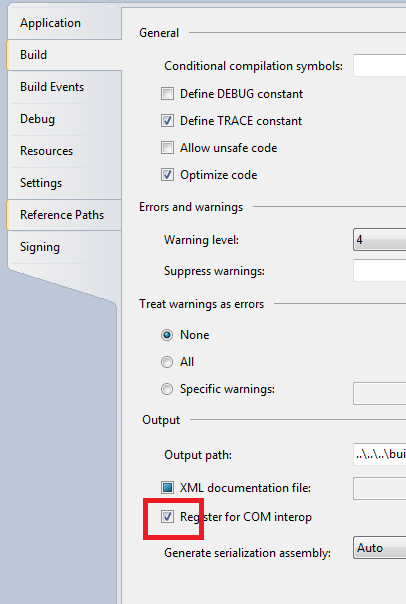This screenshot has height=604, width=406.
Task: Select the None radio button
Action: click(x=167, y=335)
